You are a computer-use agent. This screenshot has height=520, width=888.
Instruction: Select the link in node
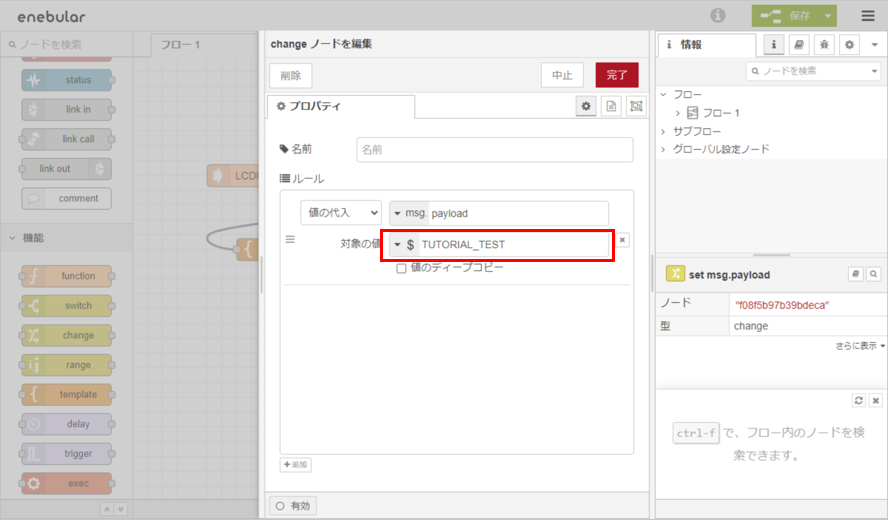click(67, 109)
